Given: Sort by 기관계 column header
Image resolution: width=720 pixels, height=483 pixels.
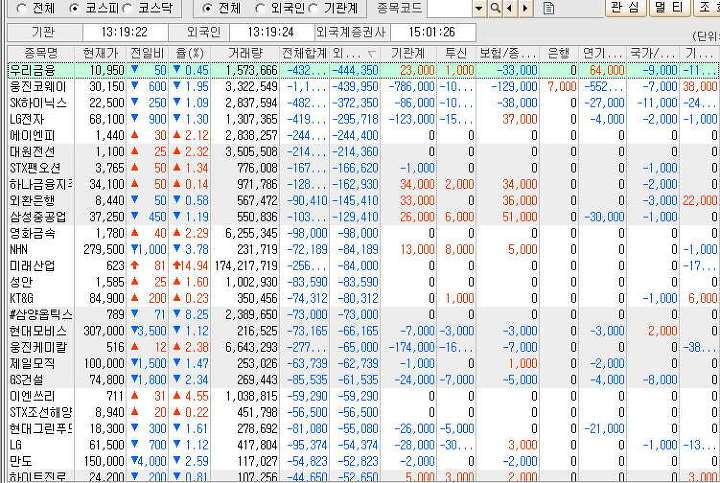Looking at the screenshot, I should click(x=408, y=53).
